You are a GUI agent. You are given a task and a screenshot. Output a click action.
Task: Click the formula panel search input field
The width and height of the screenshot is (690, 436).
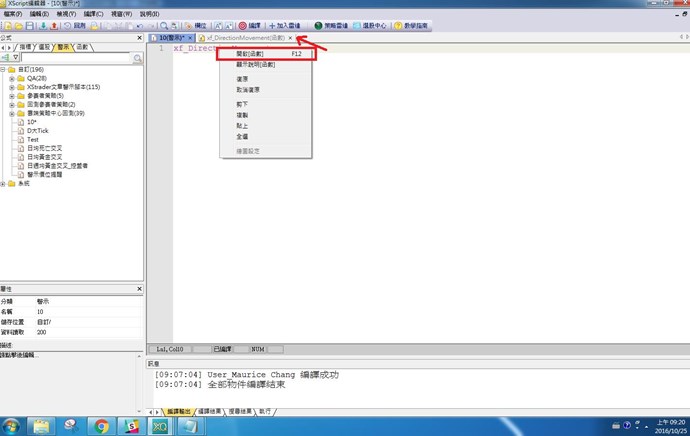[x=76, y=58]
